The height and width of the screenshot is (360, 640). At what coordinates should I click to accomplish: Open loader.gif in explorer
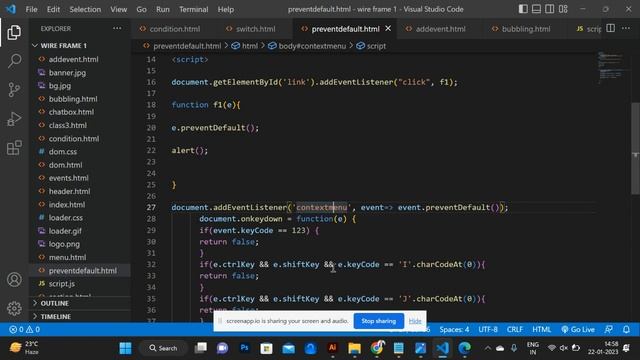point(65,231)
